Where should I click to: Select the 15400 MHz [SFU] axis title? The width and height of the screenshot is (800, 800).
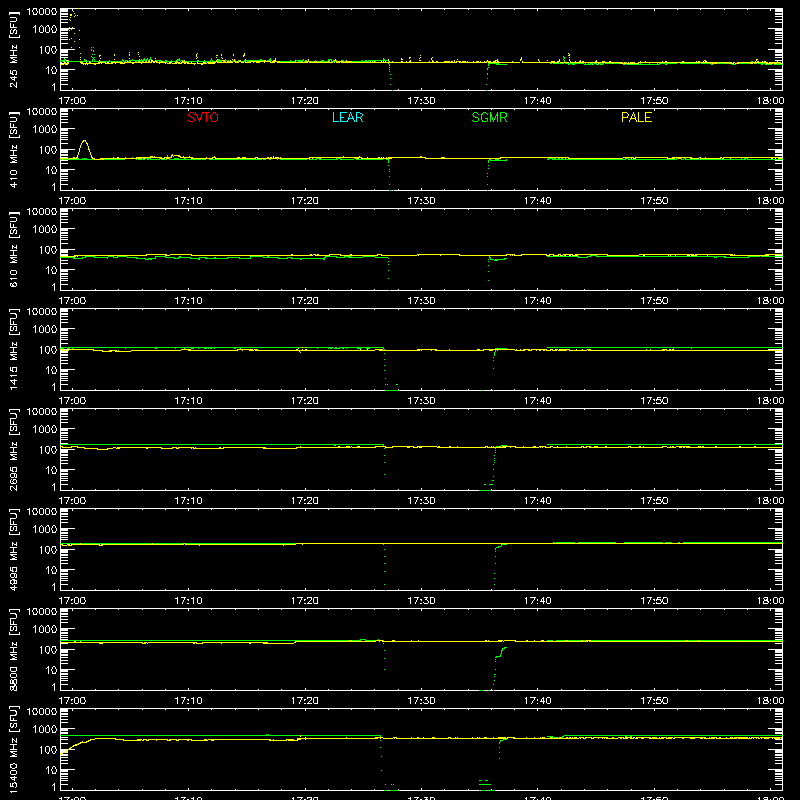(x=14, y=749)
